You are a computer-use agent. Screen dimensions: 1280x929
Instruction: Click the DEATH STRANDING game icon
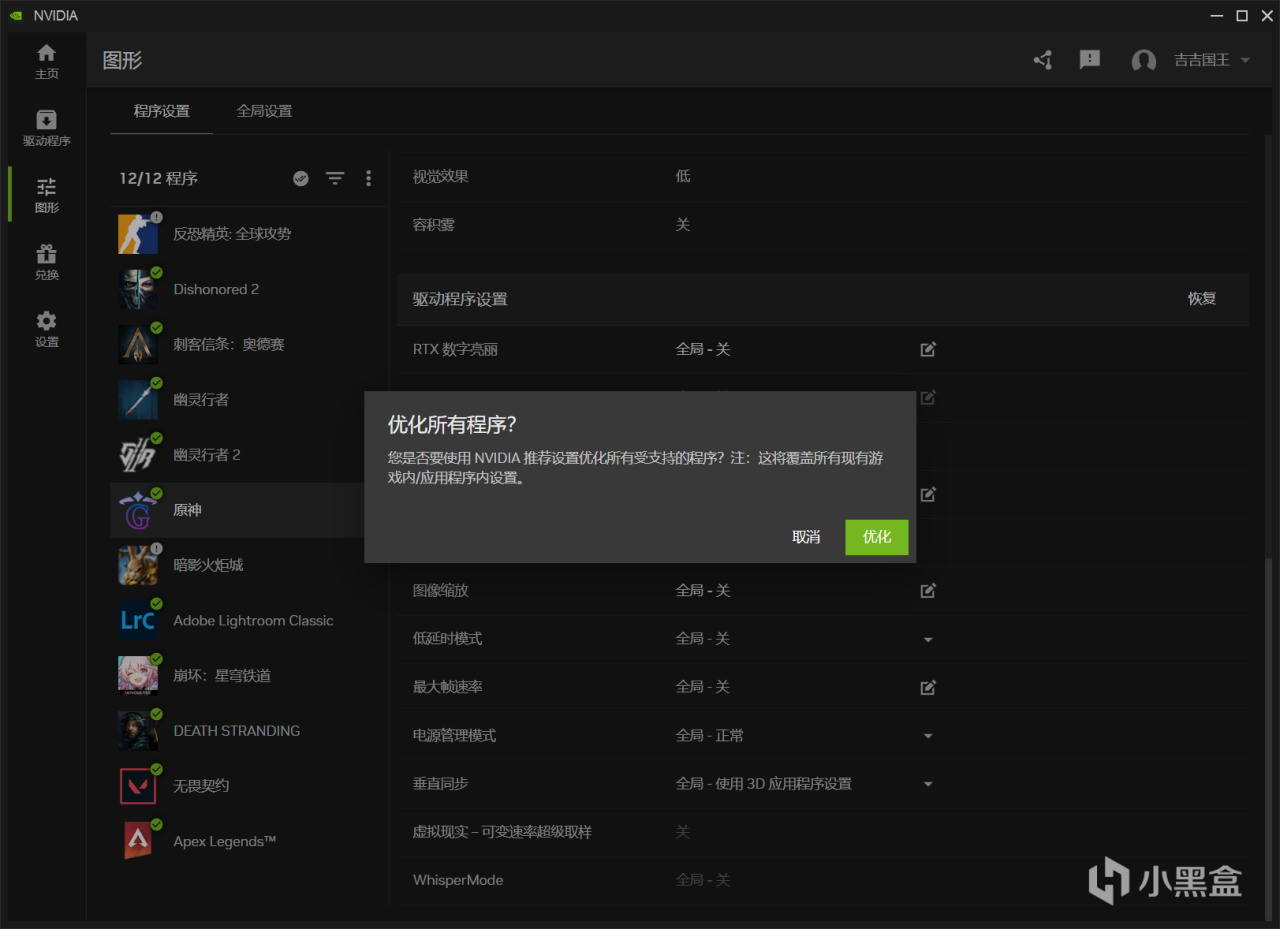[137, 731]
